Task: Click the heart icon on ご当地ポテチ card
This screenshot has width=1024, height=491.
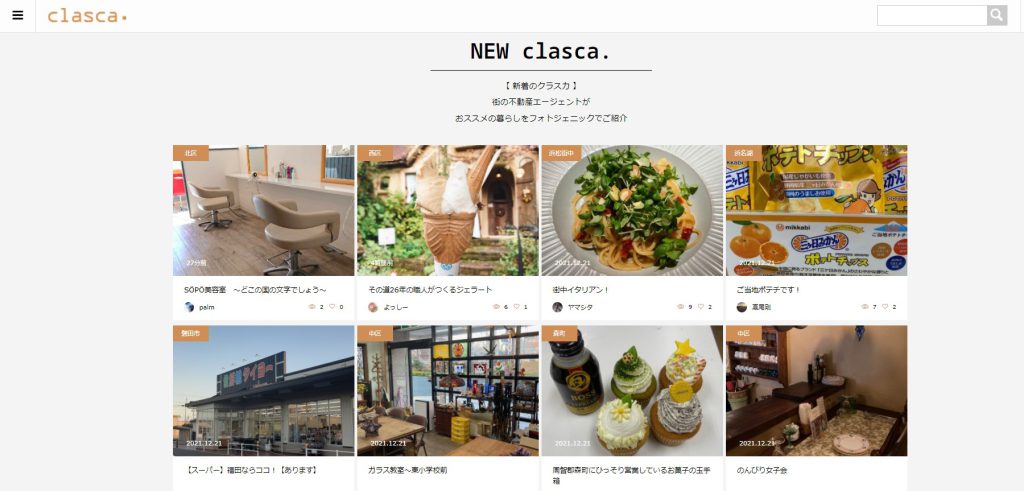Action: [885, 307]
